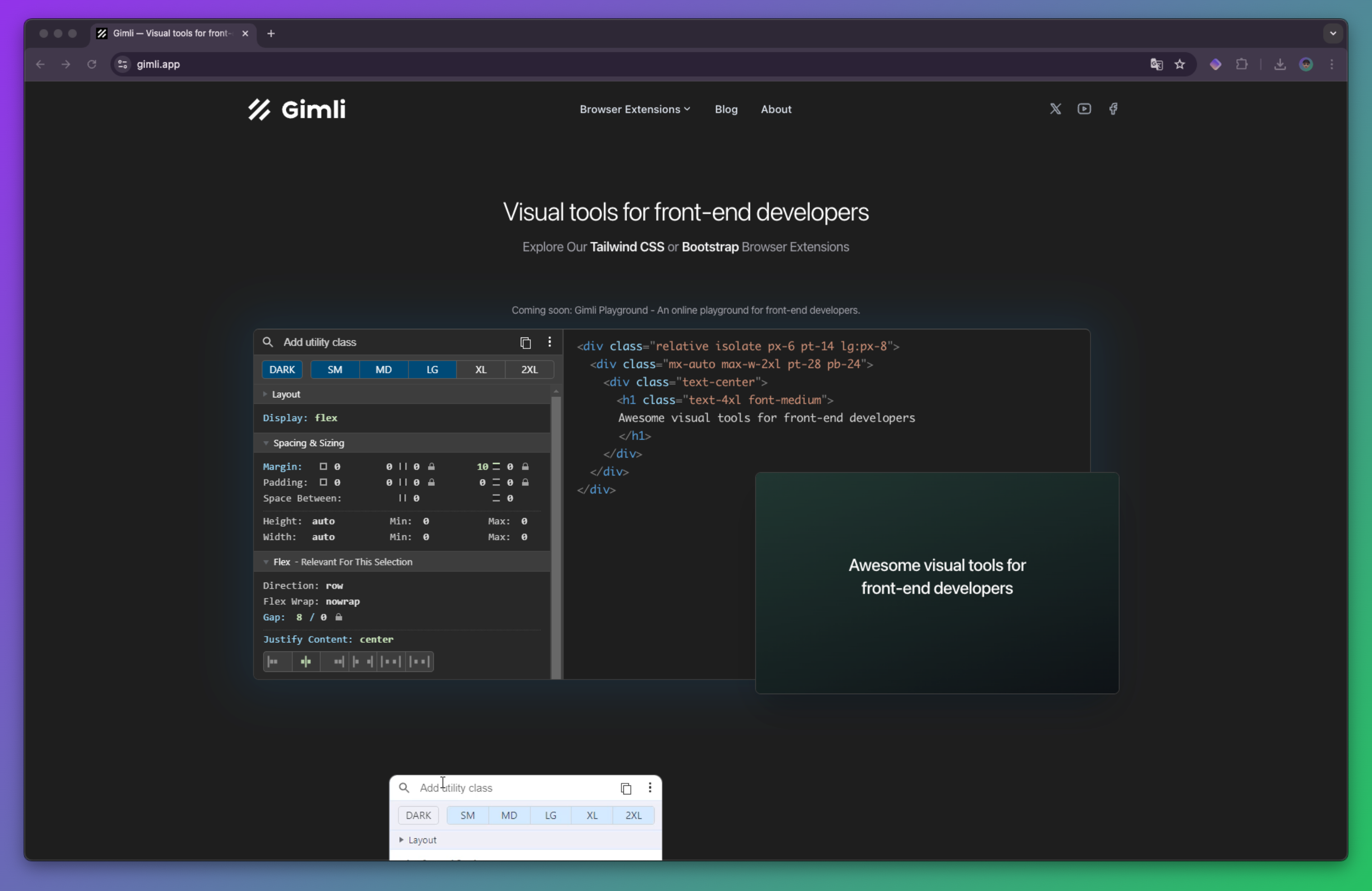The height and width of the screenshot is (891, 1372).
Task: Select MD breakpoint in dark panel
Action: click(383, 369)
